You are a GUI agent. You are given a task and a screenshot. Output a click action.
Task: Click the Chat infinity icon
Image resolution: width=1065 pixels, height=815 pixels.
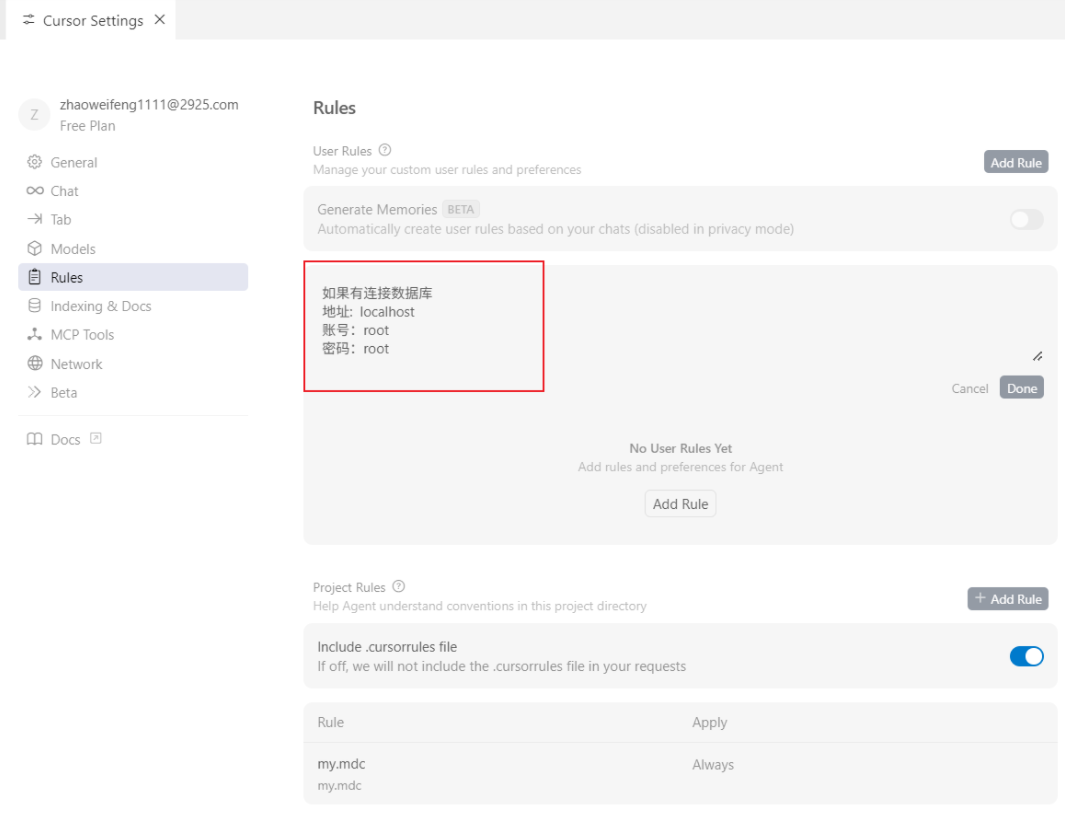(35, 191)
